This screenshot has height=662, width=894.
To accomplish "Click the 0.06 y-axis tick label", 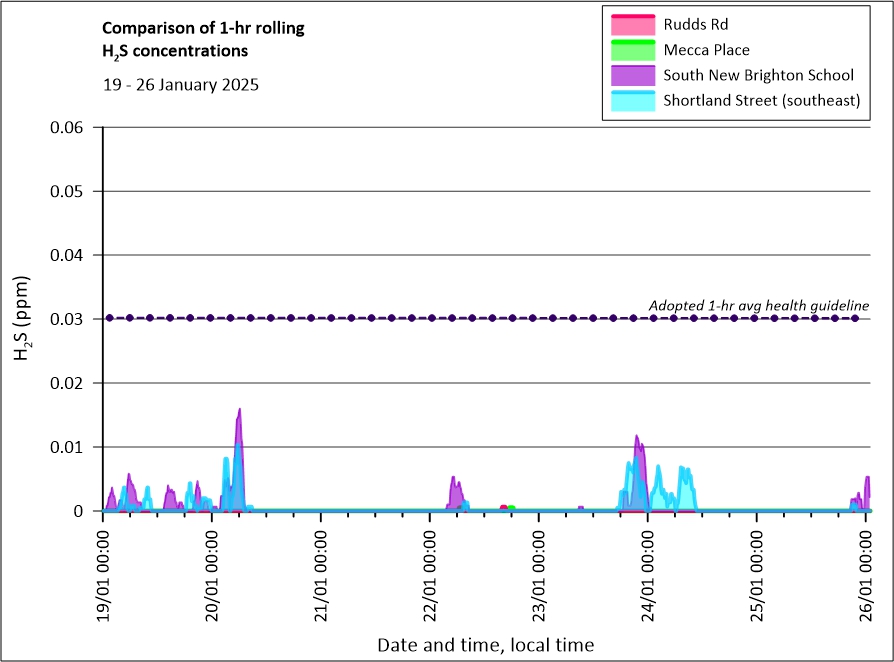I will click(69, 127).
